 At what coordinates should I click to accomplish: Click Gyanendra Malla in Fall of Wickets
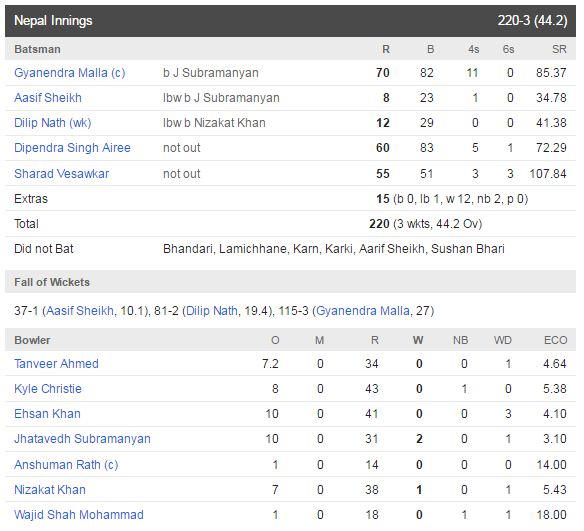click(x=363, y=311)
